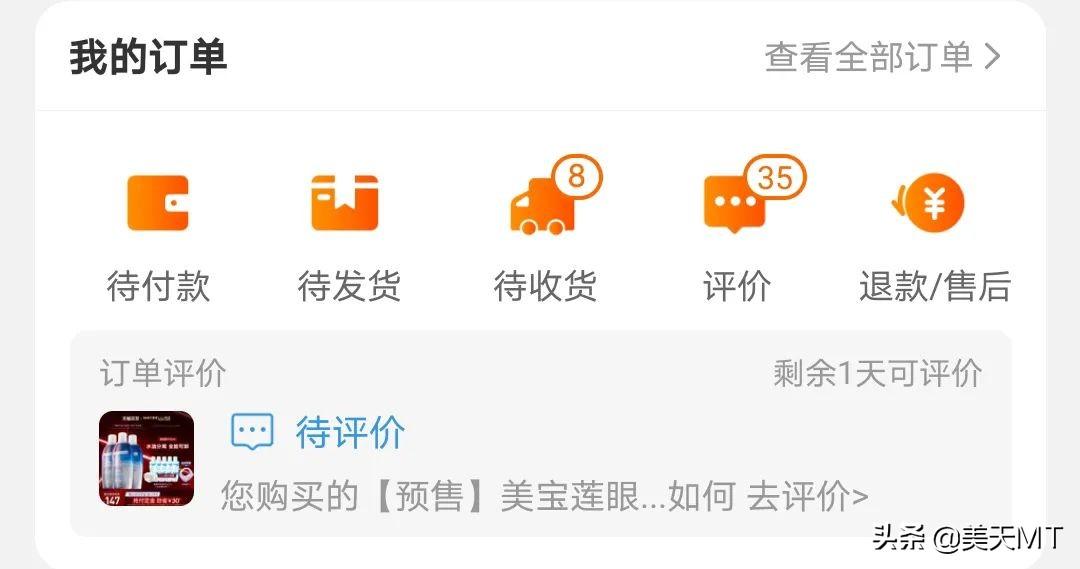
Task: Tap the blue comment bubble outline icon
Action: pyautogui.click(x=251, y=433)
